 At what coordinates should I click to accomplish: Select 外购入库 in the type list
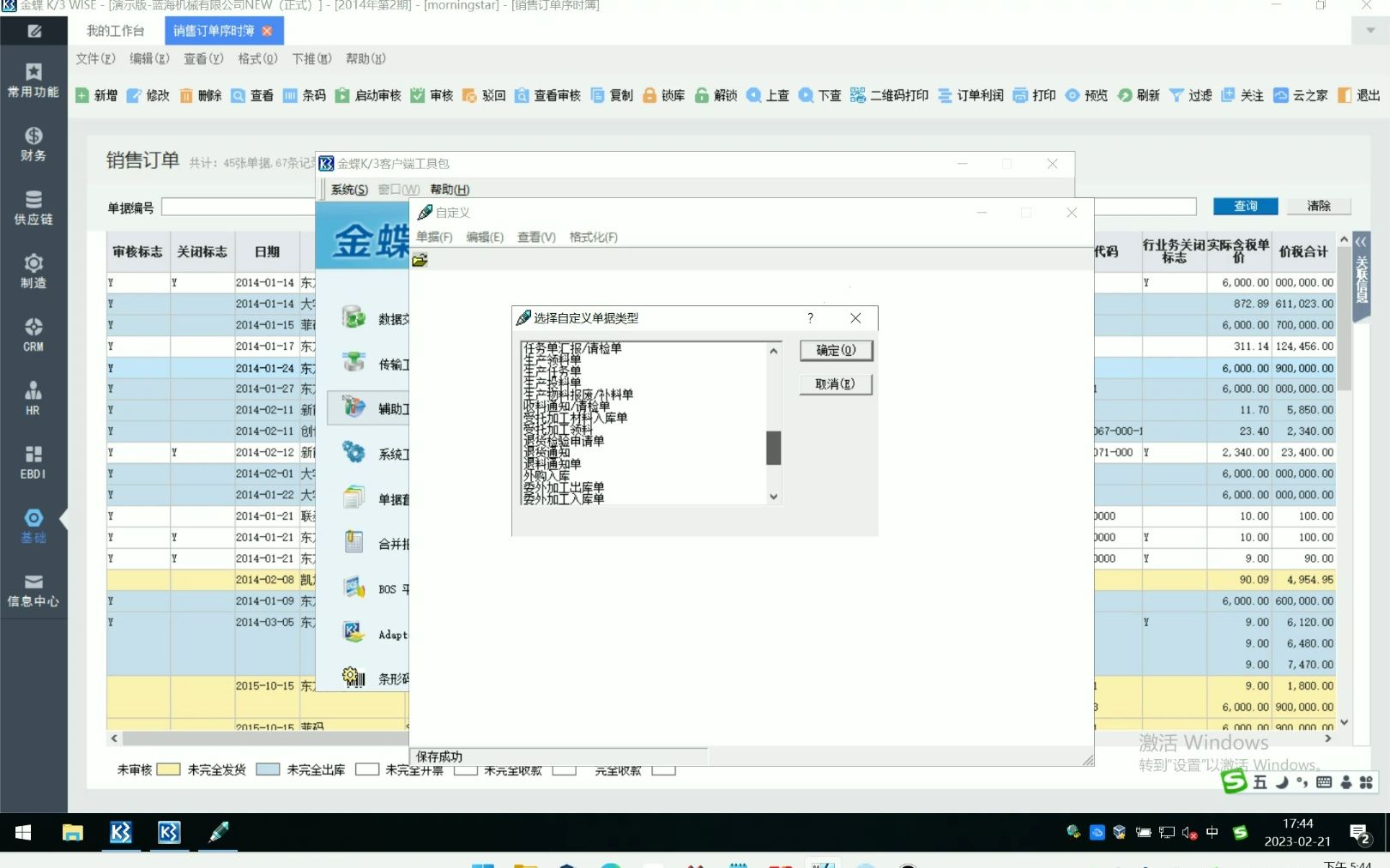547,475
